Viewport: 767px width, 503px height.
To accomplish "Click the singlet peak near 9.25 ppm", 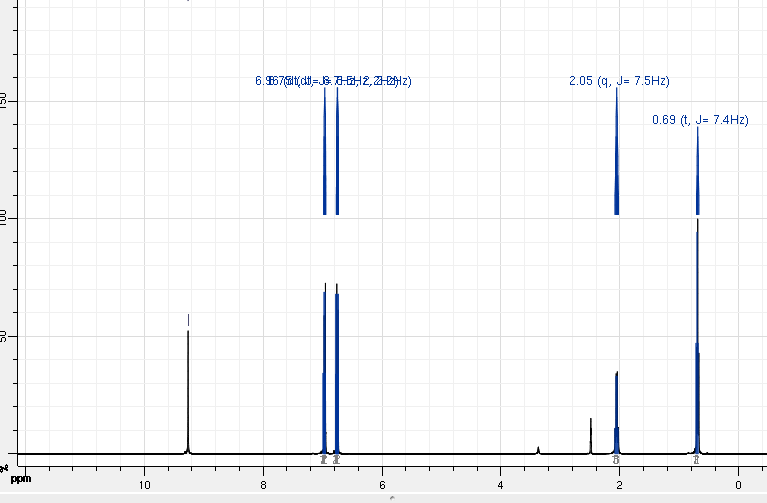I will [x=188, y=391].
